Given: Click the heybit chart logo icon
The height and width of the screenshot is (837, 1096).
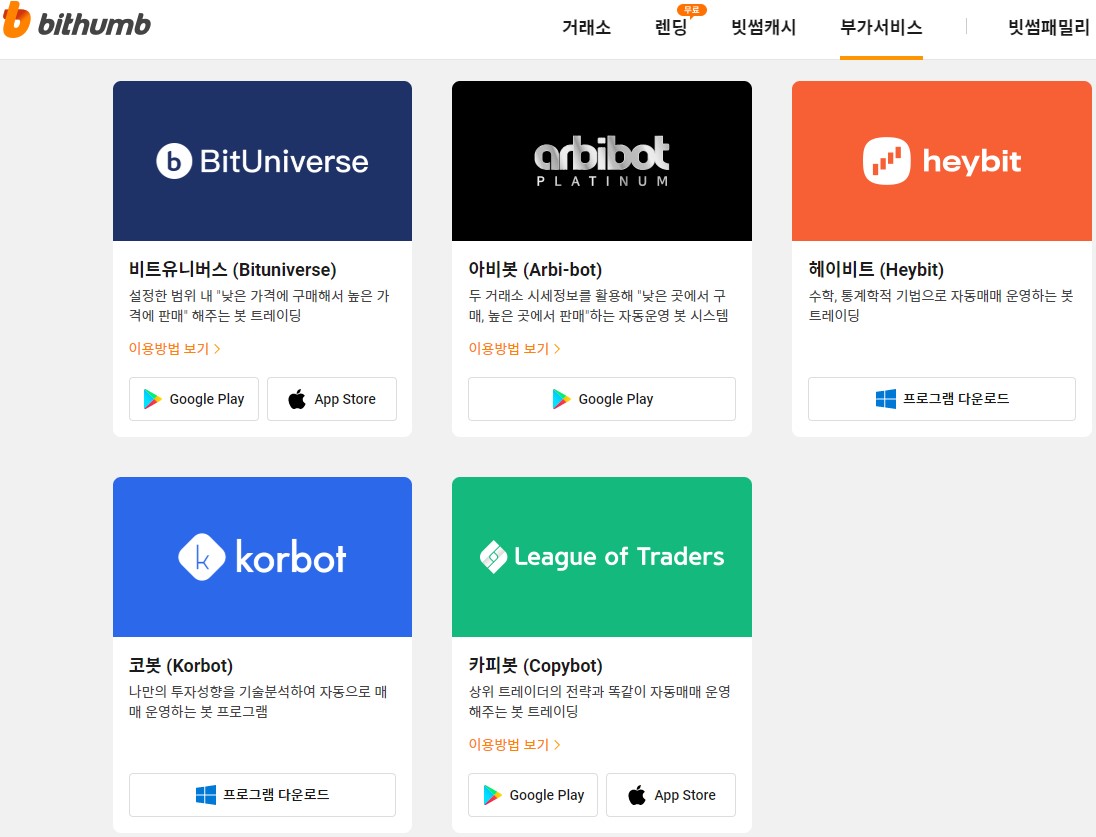Looking at the screenshot, I should click(x=886, y=161).
